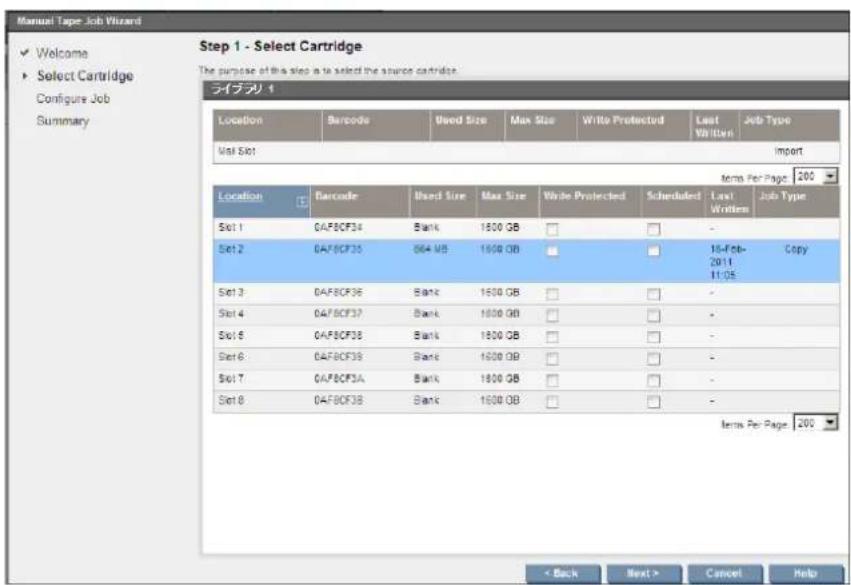Select the Slot 5 row
This screenshot has height=585, width=851.
(x=526, y=336)
